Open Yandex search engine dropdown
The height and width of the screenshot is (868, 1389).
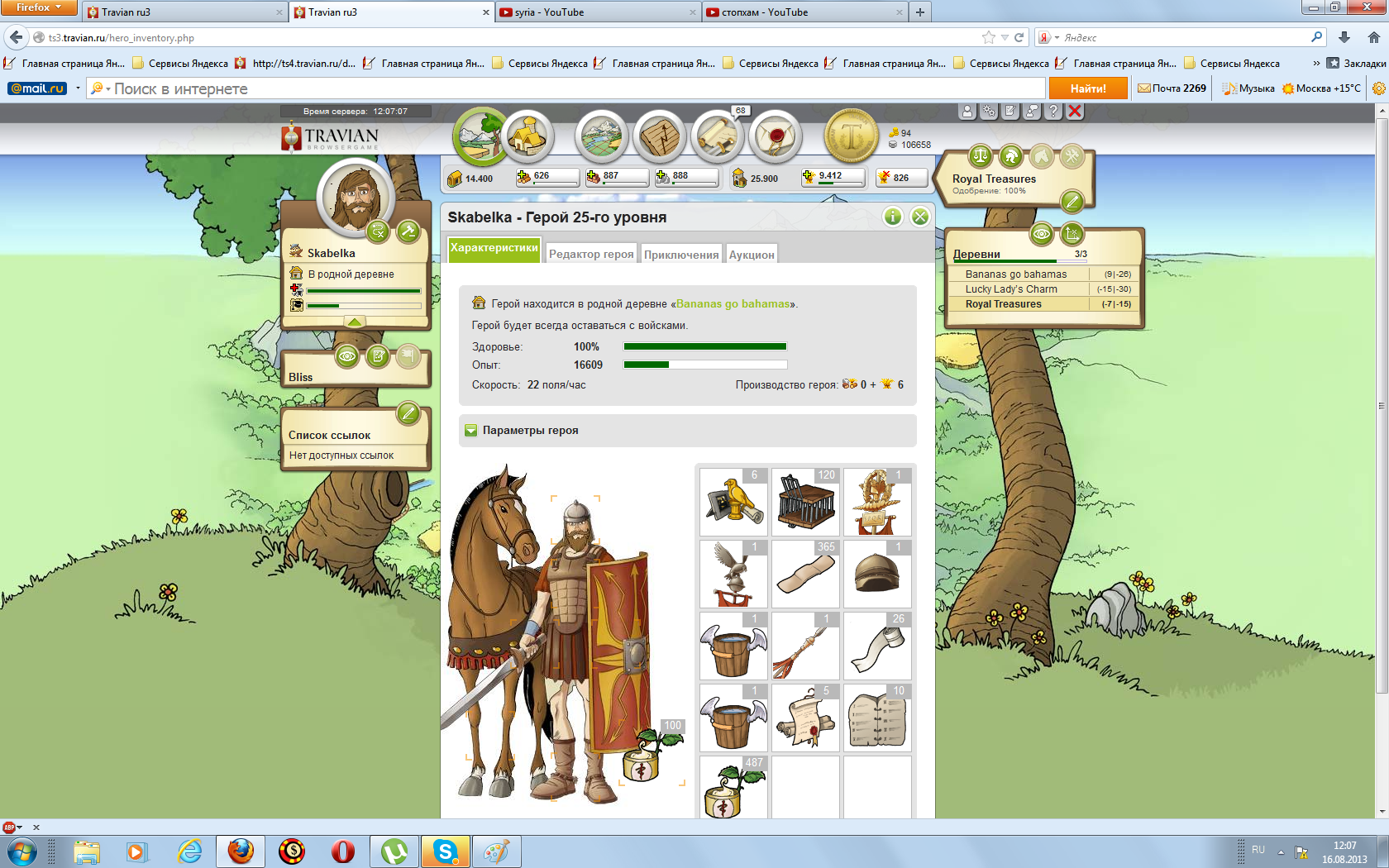1049,38
